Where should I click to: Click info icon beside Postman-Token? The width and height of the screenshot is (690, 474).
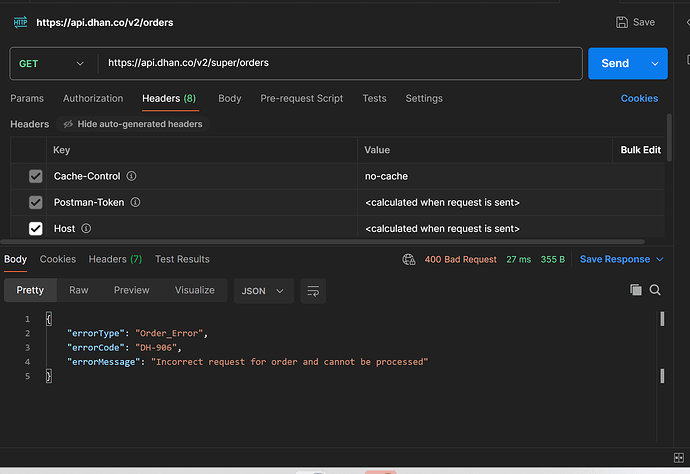pyautogui.click(x=136, y=202)
